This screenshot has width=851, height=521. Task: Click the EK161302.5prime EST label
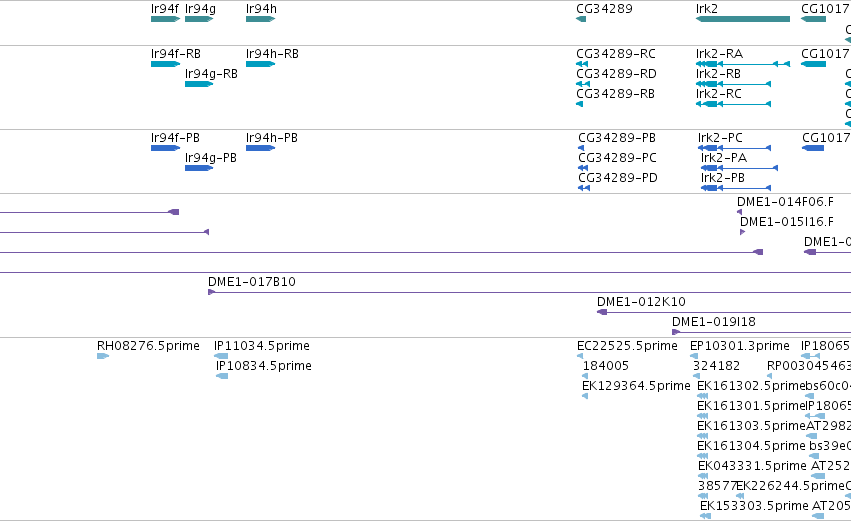(x=751, y=386)
